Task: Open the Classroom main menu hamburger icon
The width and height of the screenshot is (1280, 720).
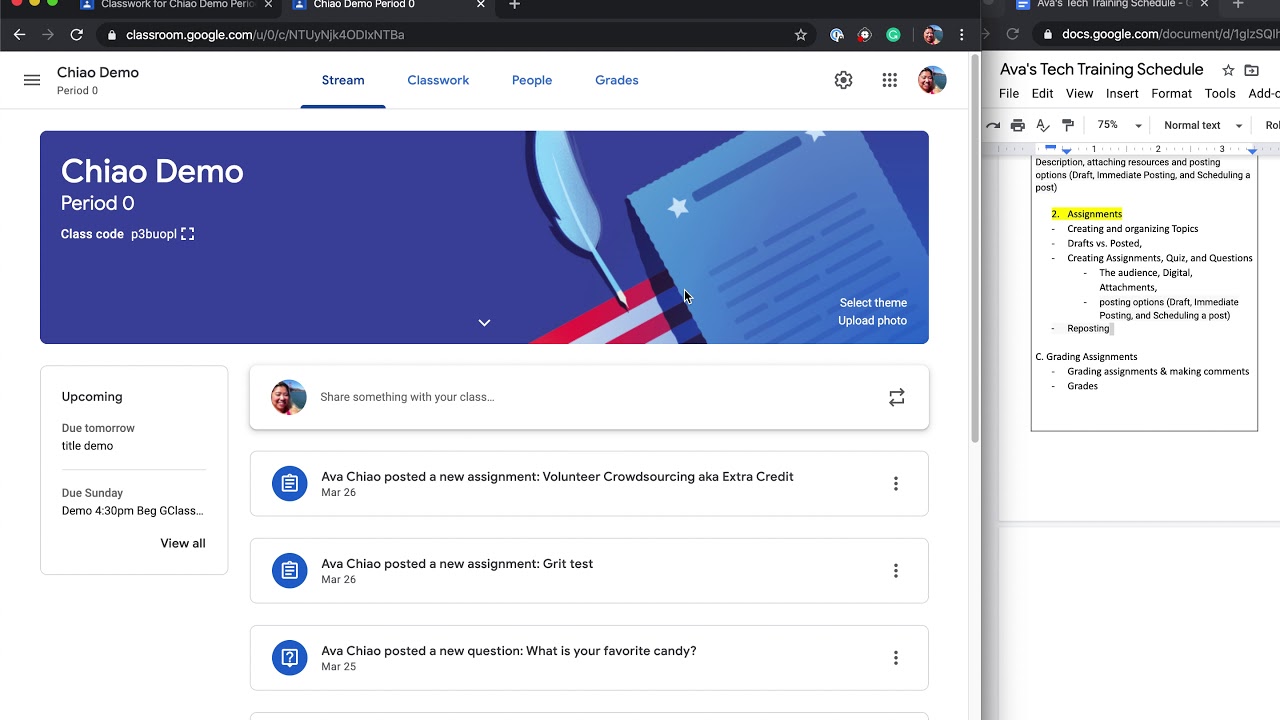Action: click(x=32, y=80)
